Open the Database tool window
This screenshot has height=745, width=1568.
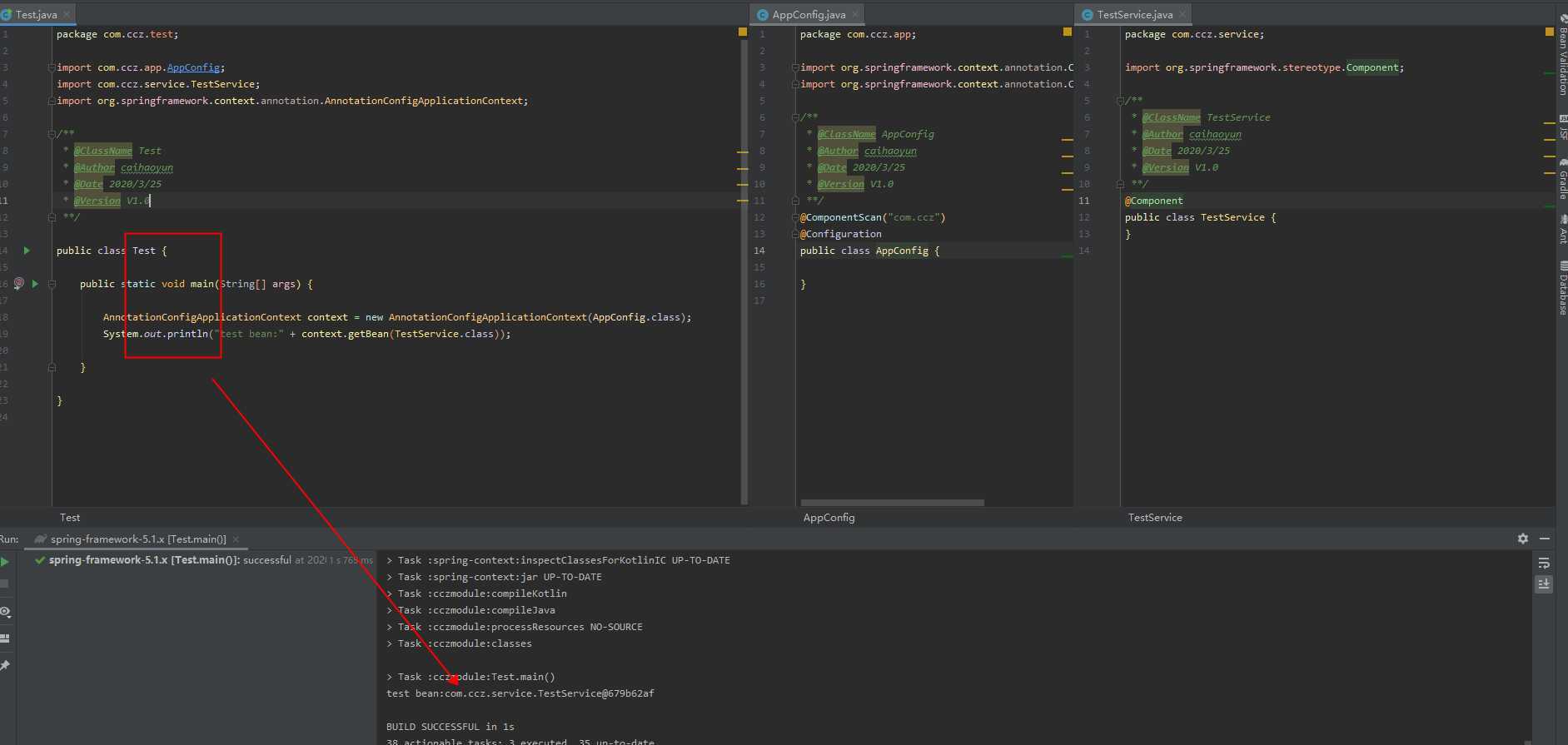[1562, 288]
